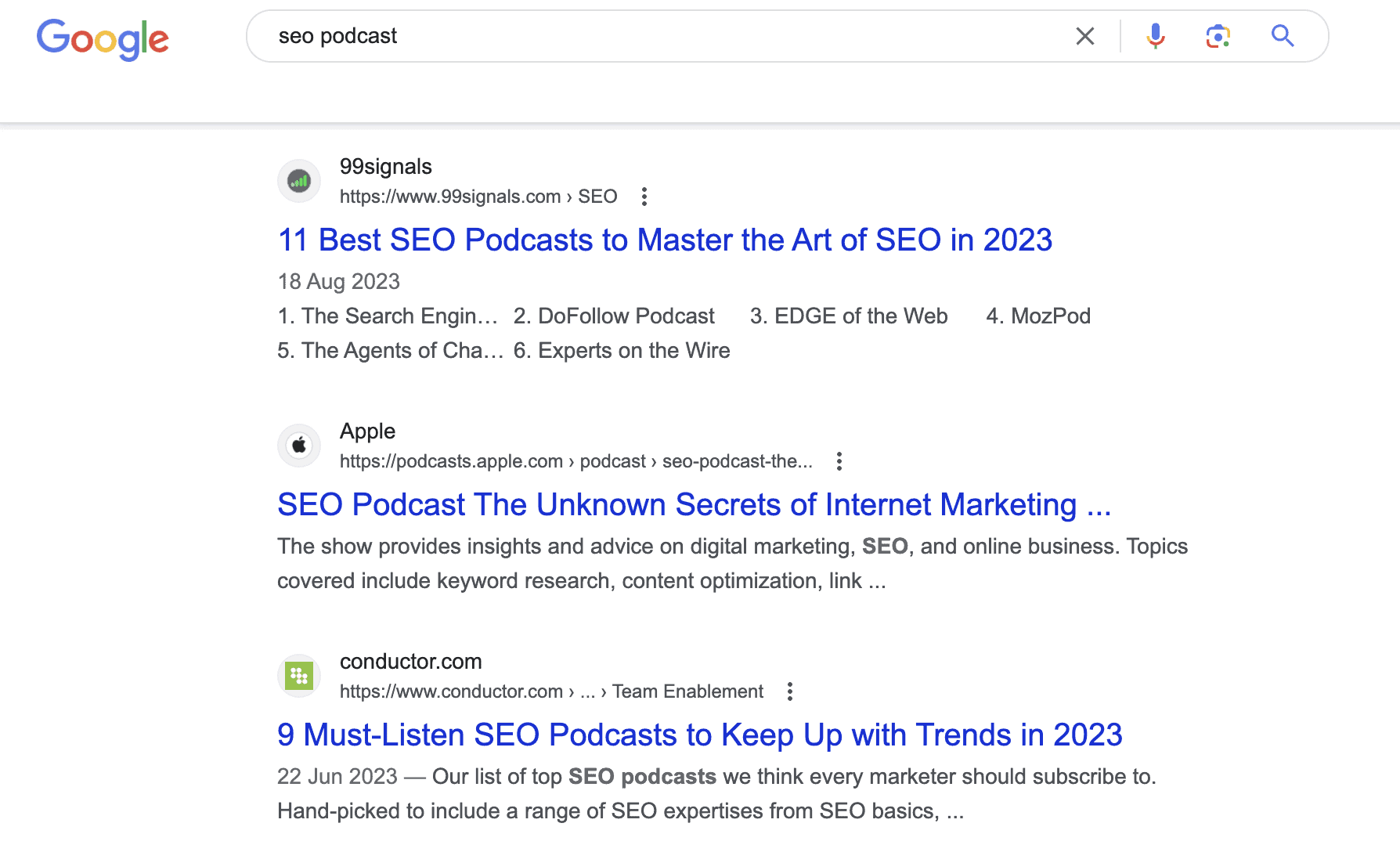Click the Google logo

(103, 38)
